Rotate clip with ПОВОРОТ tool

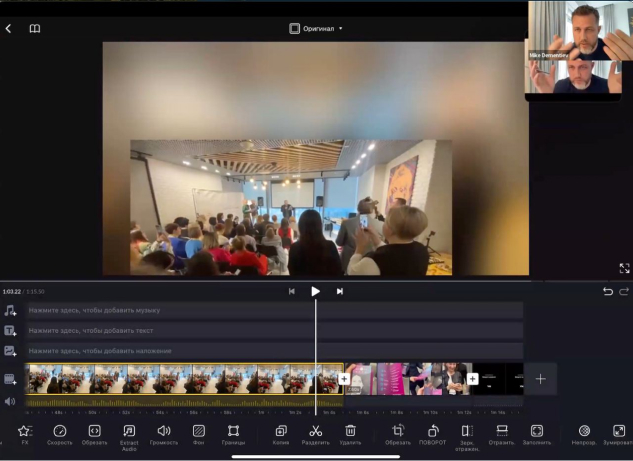coord(432,435)
